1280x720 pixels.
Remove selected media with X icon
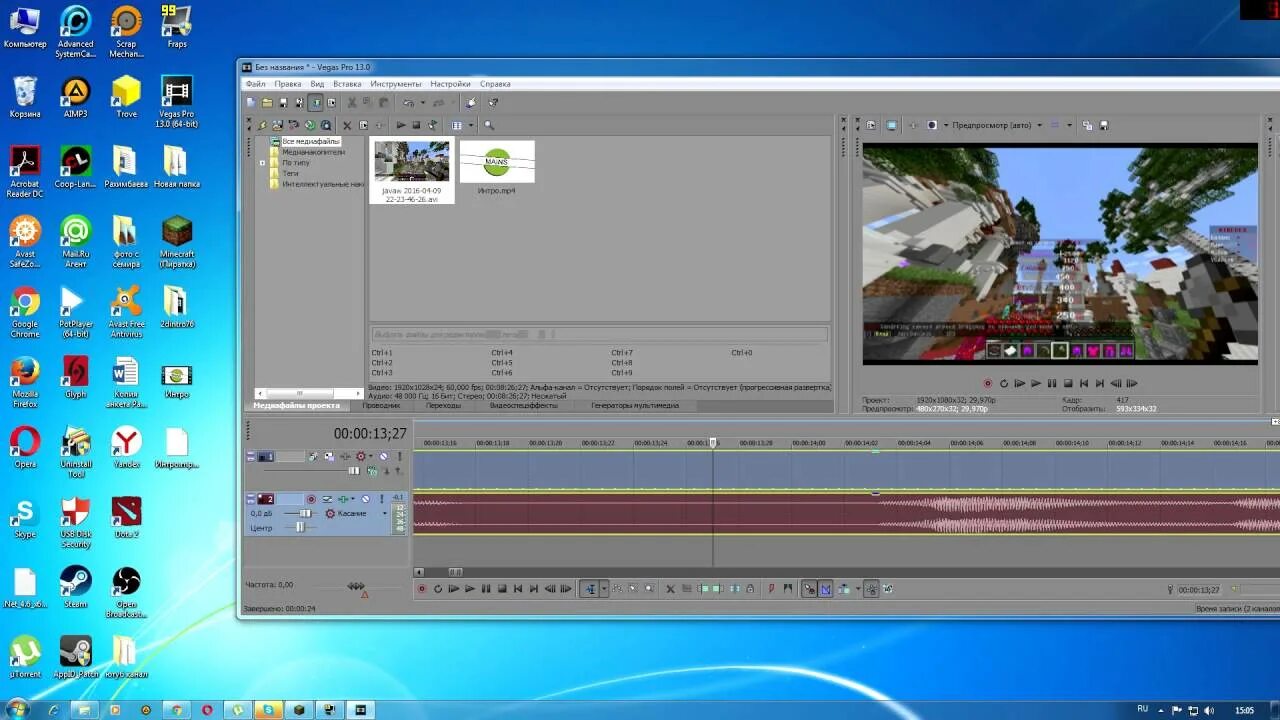(x=347, y=125)
